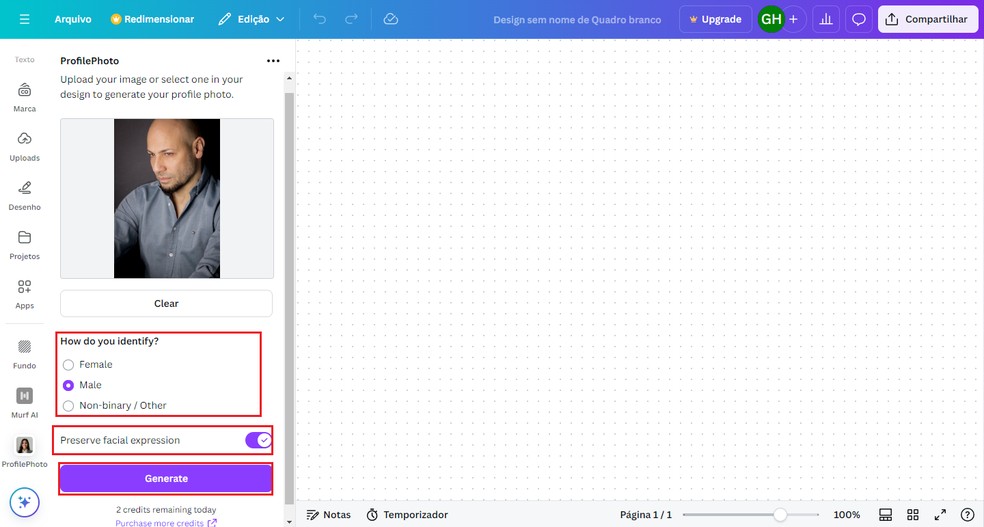Undo the last action
This screenshot has width=984, height=527.
point(319,19)
